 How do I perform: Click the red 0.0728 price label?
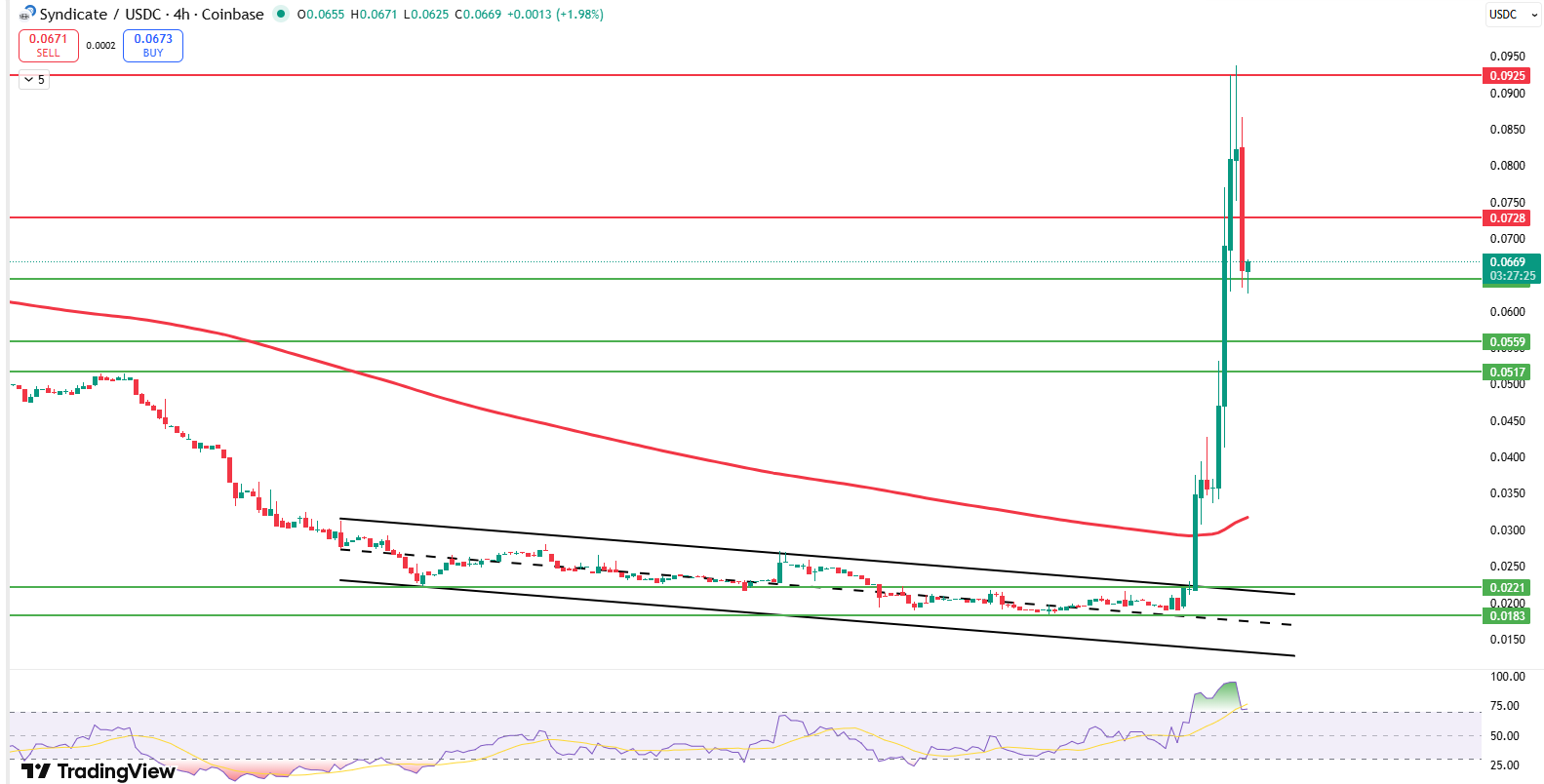pyautogui.click(x=1507, y=218)
